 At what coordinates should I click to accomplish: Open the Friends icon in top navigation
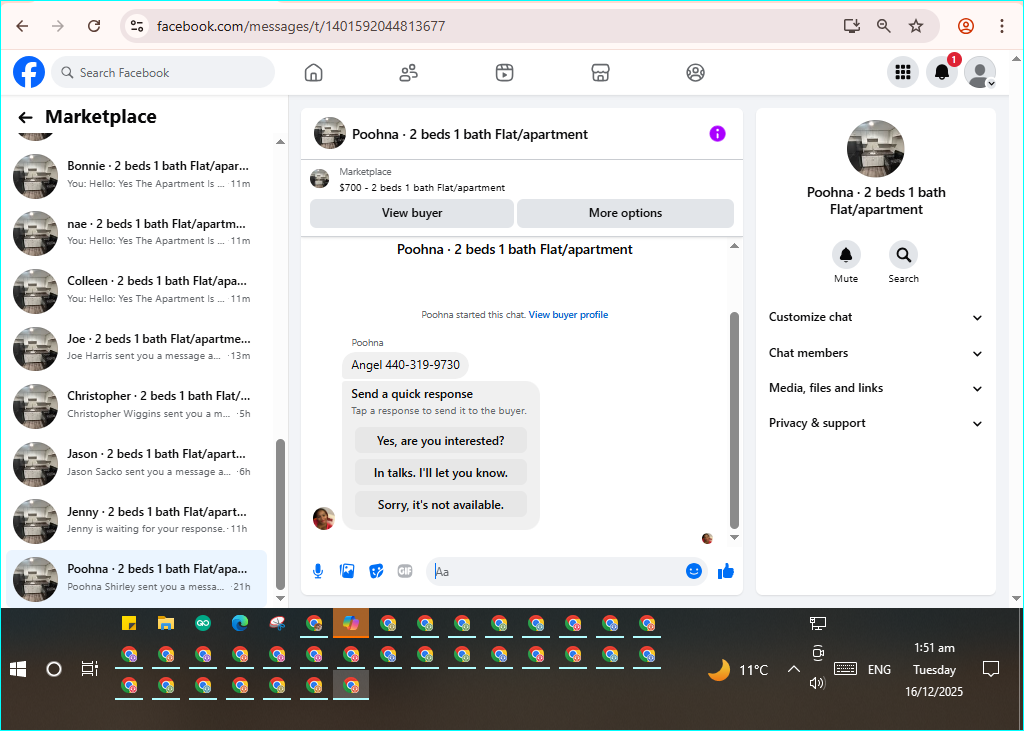click(x=409, y=73)
